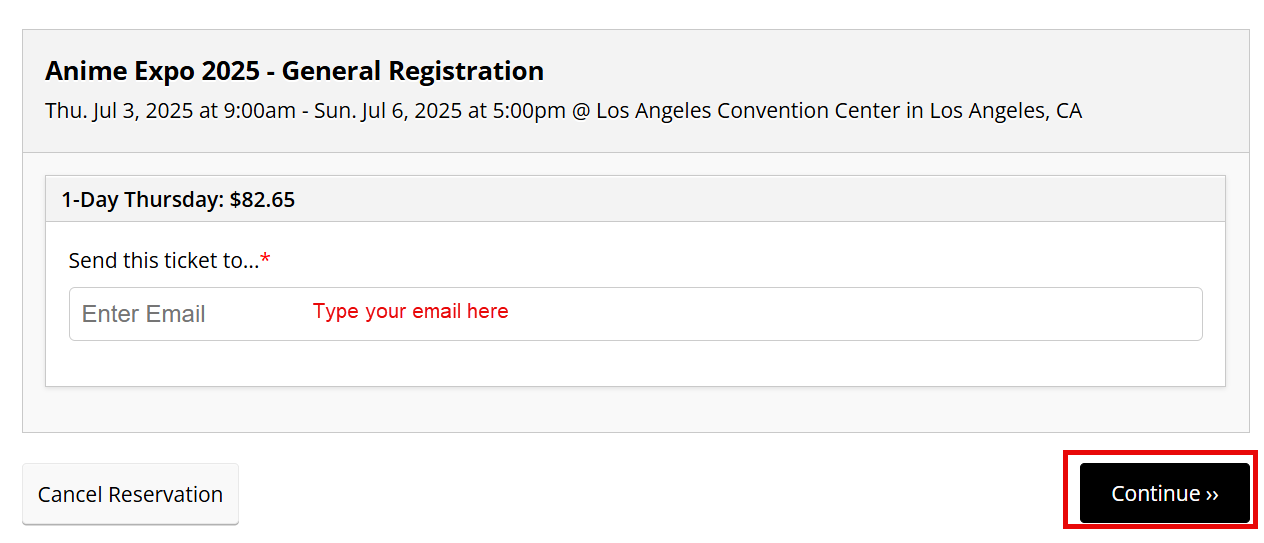Click "Los Angeles Convention Center" venue text
Screen dimensions: 1264x543
click(x=748, y=110)
